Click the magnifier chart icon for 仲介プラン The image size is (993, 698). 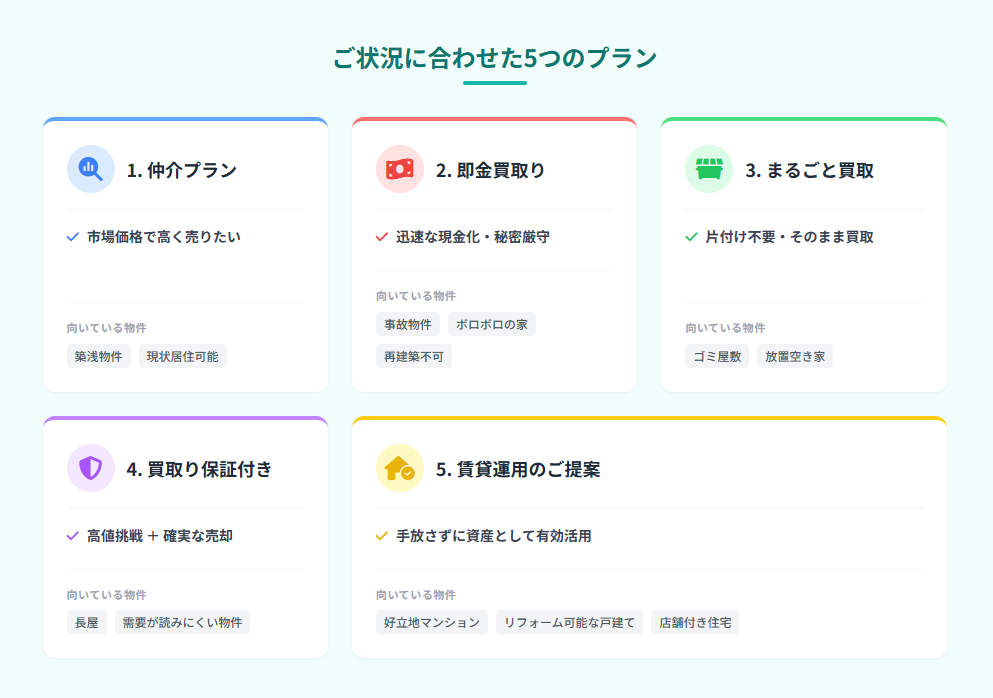pos(91,169)
